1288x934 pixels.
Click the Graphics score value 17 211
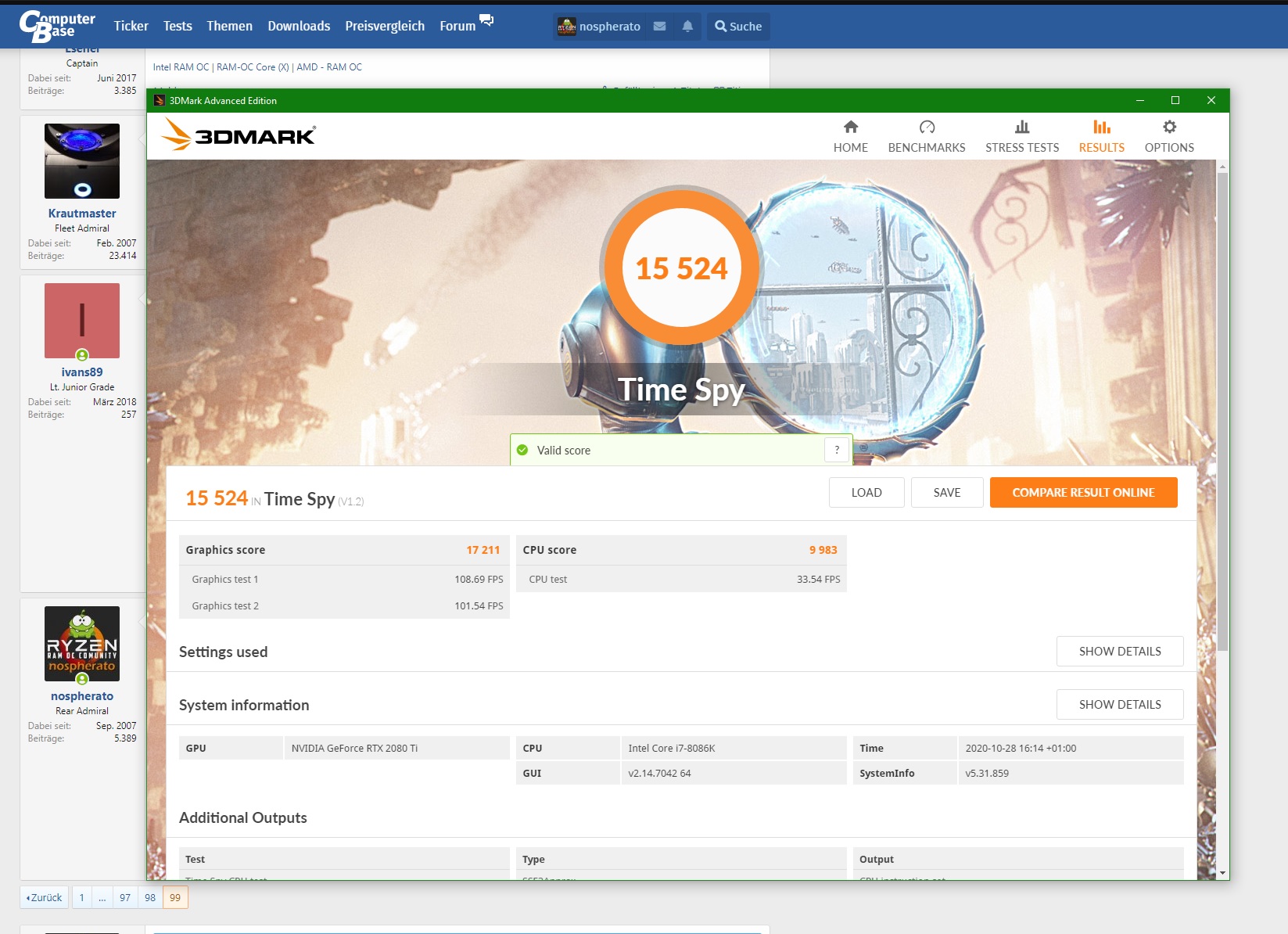point(483,550)
